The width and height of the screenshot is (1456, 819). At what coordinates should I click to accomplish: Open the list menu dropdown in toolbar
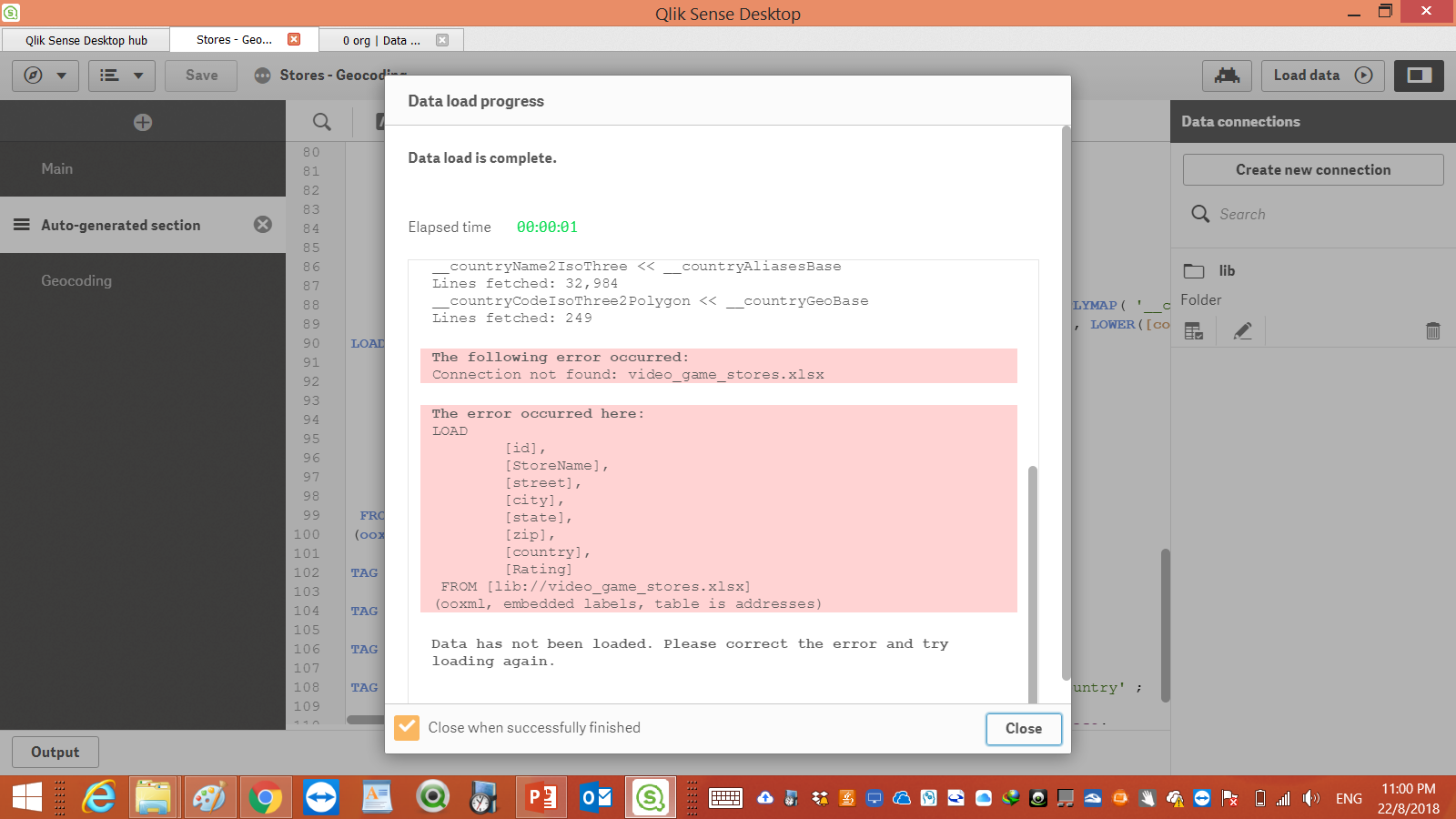coord(122,76)
